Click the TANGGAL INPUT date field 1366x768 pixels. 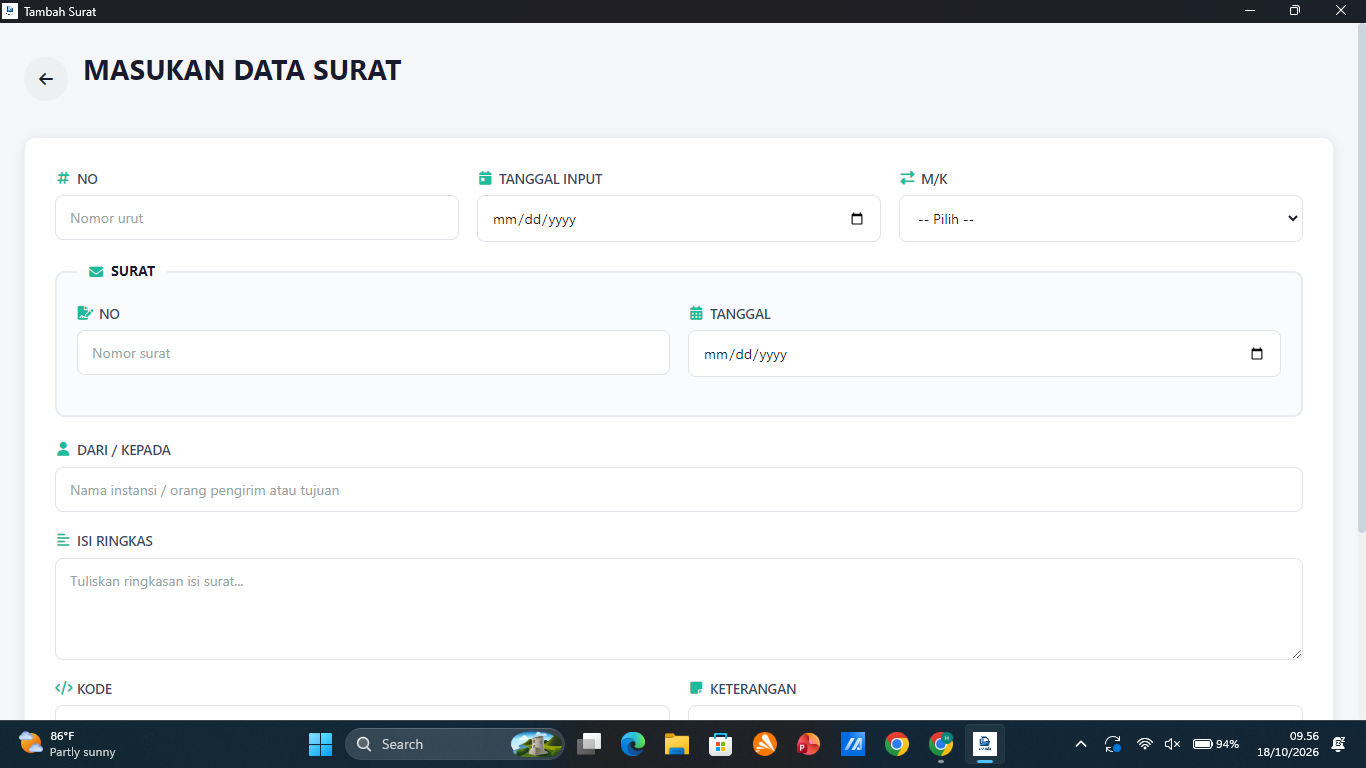coord(678,218)
